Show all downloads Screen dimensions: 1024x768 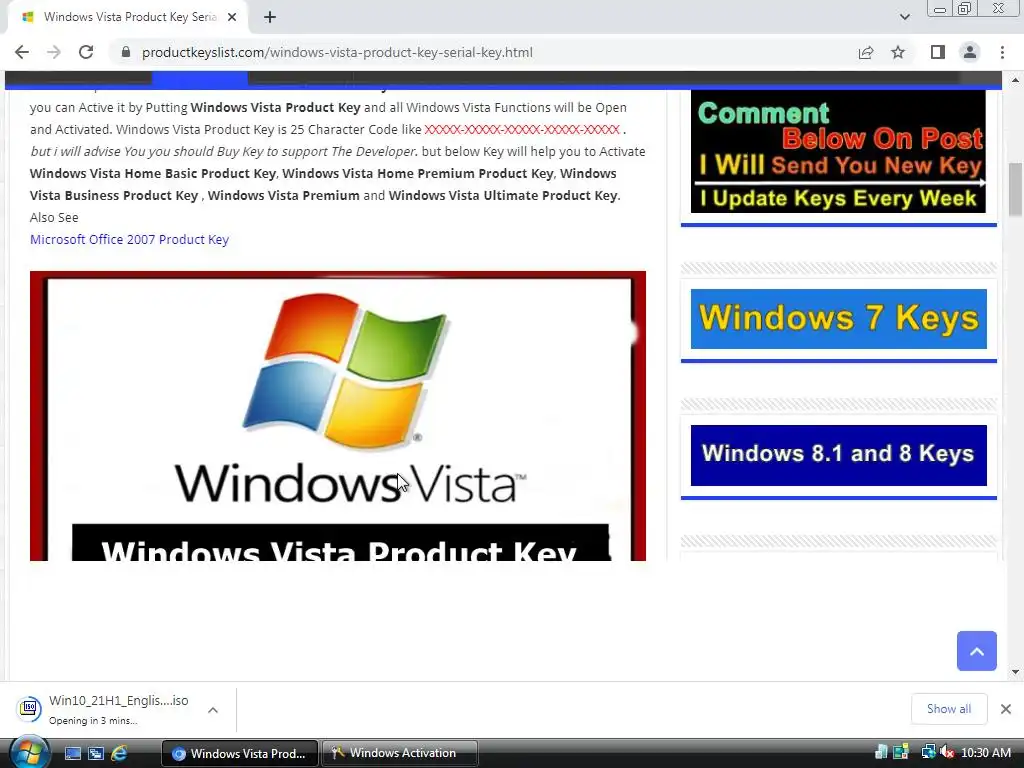pyautogui.click(x=949, y=709)
